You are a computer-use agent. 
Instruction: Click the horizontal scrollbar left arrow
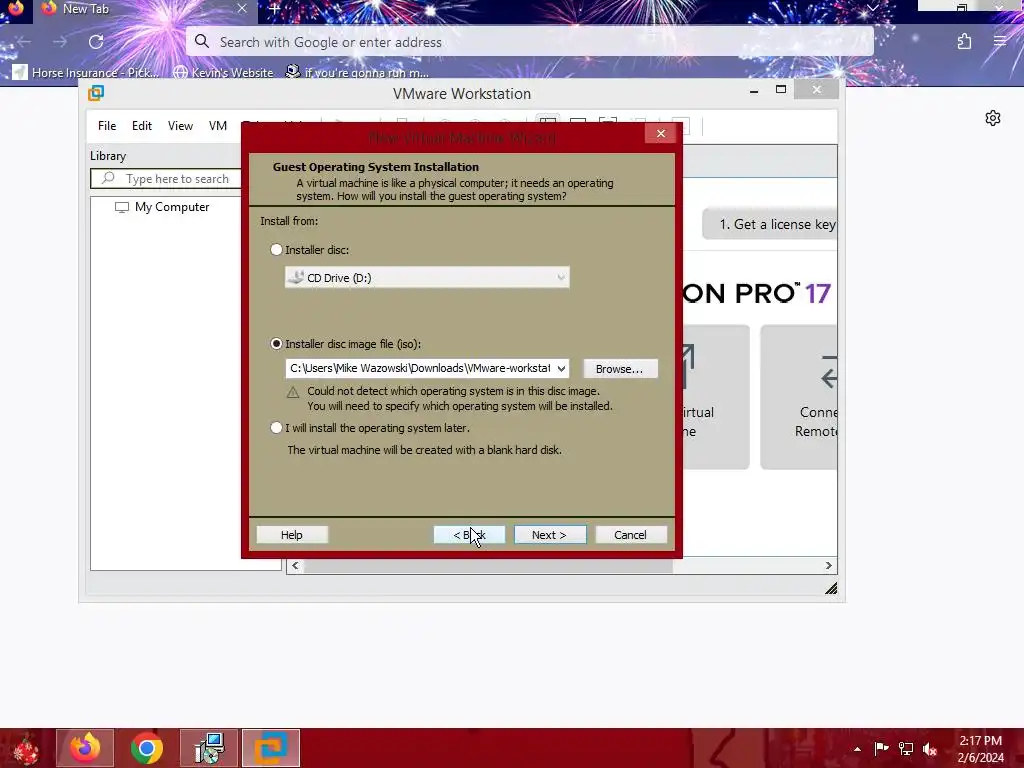(295, 566)
